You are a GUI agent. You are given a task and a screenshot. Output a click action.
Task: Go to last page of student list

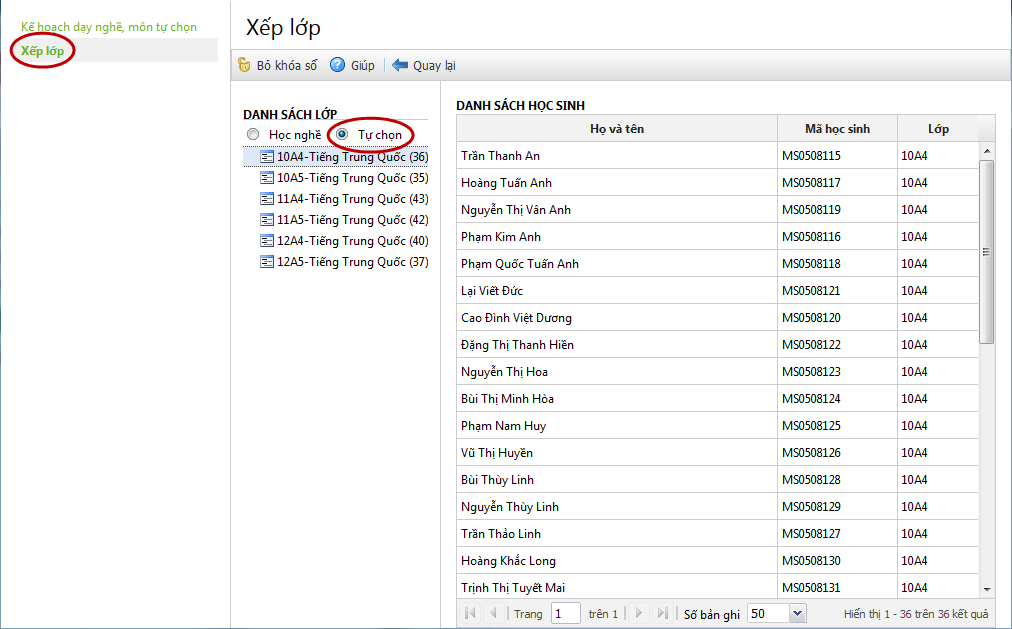[x=662, y=613]
